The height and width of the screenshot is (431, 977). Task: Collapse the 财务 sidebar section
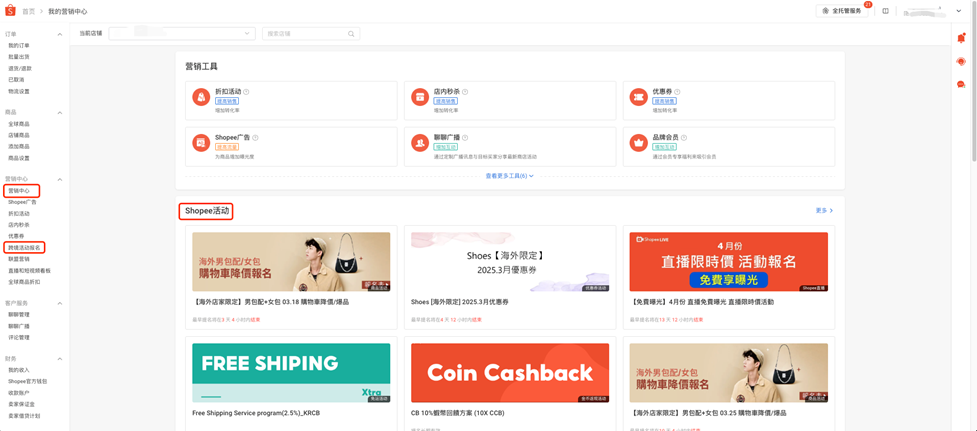(60, 359)
